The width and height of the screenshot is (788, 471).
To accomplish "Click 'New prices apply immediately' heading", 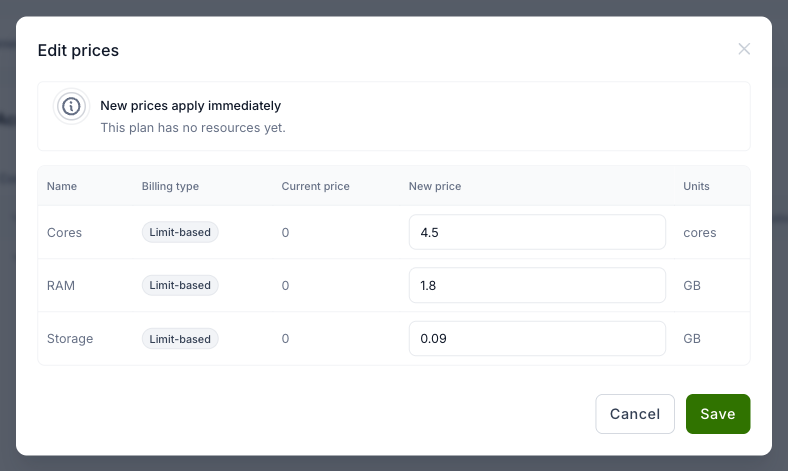I will [190, 106].
